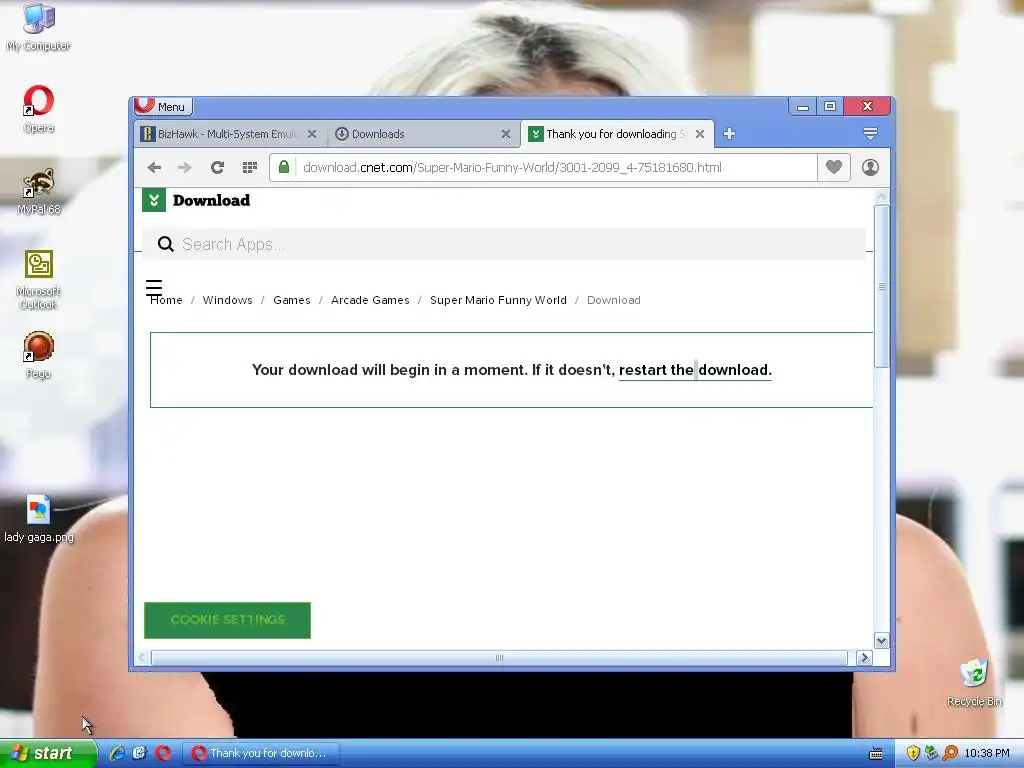Viewport: 1024px width, 768px height.
Task: Go to Home breadcrumb
Action: coord(166,300)
